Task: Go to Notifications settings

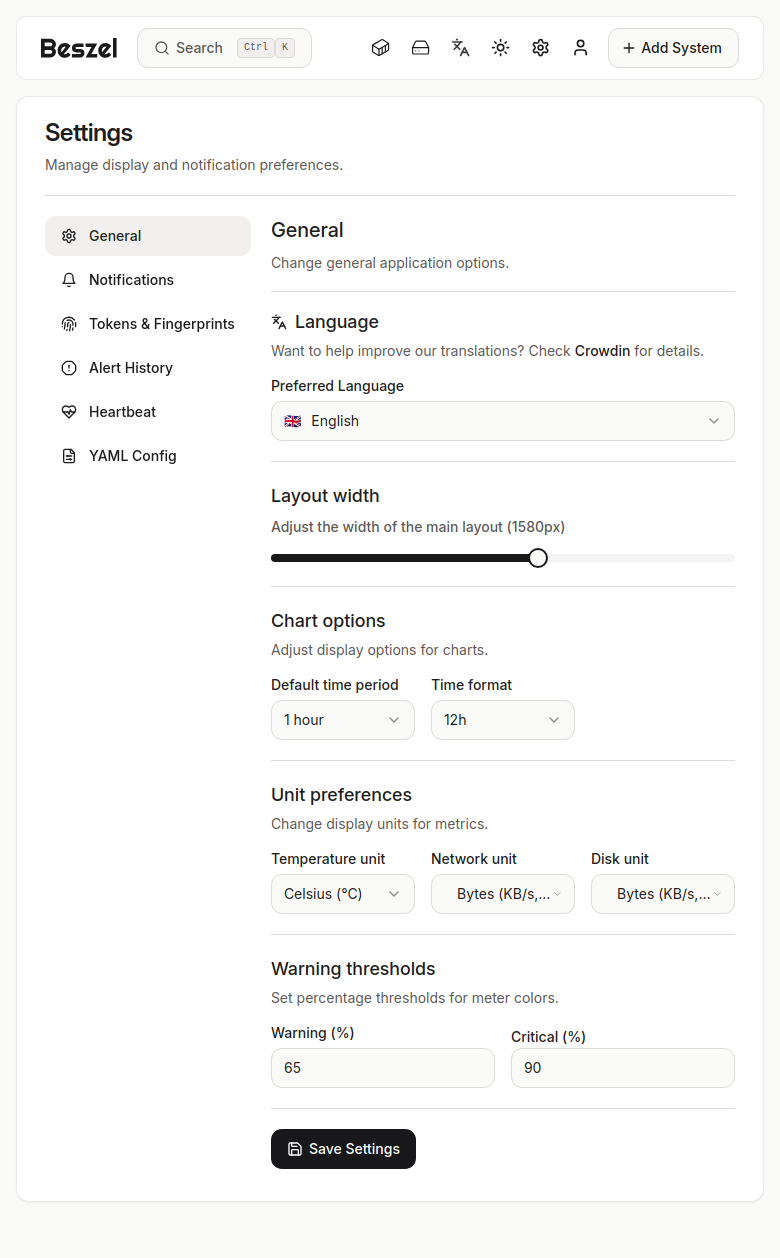Action: point(148,280)
